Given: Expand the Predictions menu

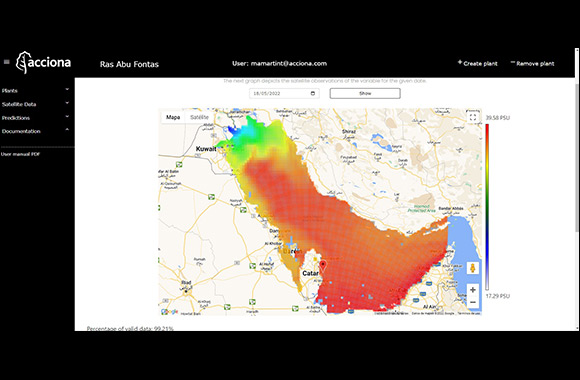Looking at the screenshot, I should (x=35, y=118).
